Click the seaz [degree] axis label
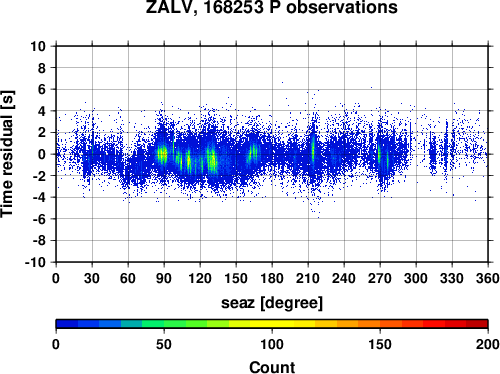The image size is (500, 374). coord(272,303)
